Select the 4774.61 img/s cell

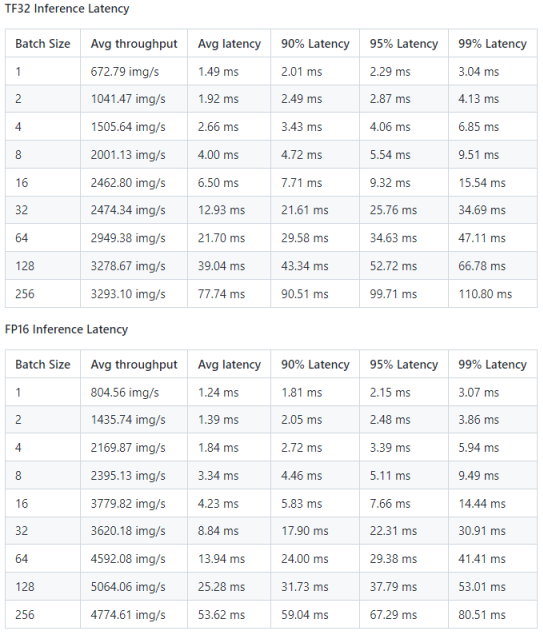(134, 614)
